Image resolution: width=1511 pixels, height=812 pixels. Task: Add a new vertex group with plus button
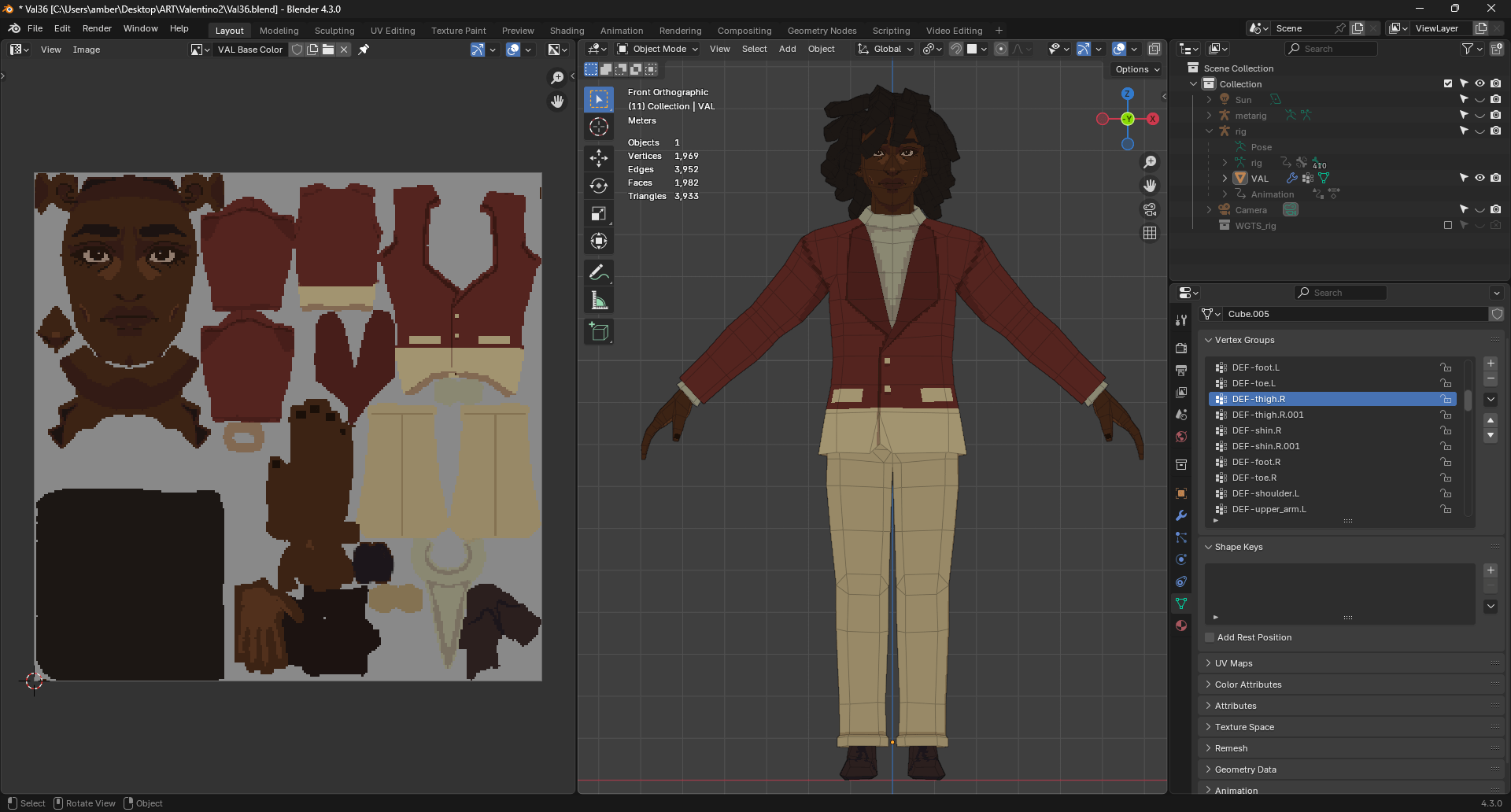(x=1491, y=364)
